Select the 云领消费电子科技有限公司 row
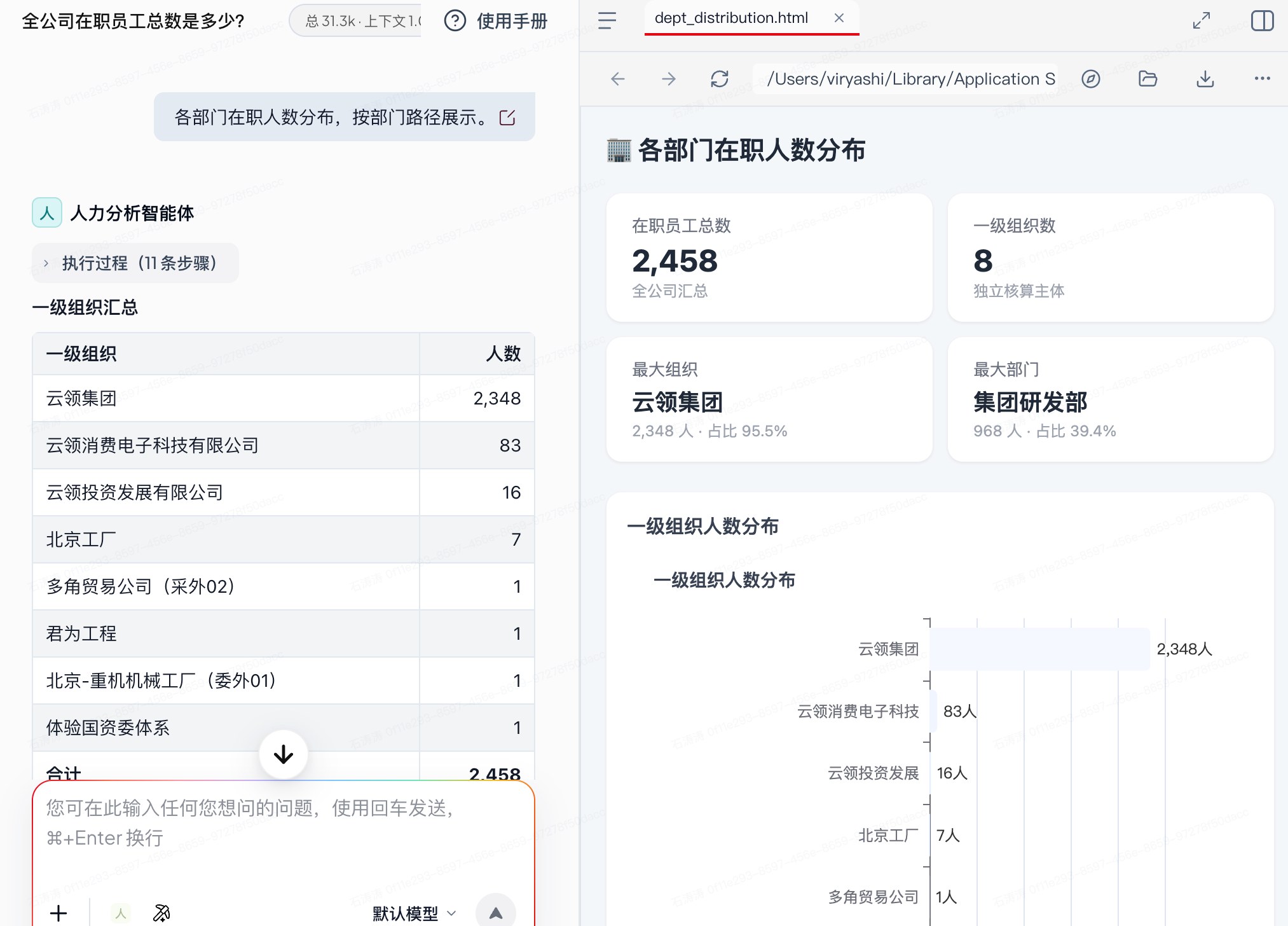 tap(284, 445)
